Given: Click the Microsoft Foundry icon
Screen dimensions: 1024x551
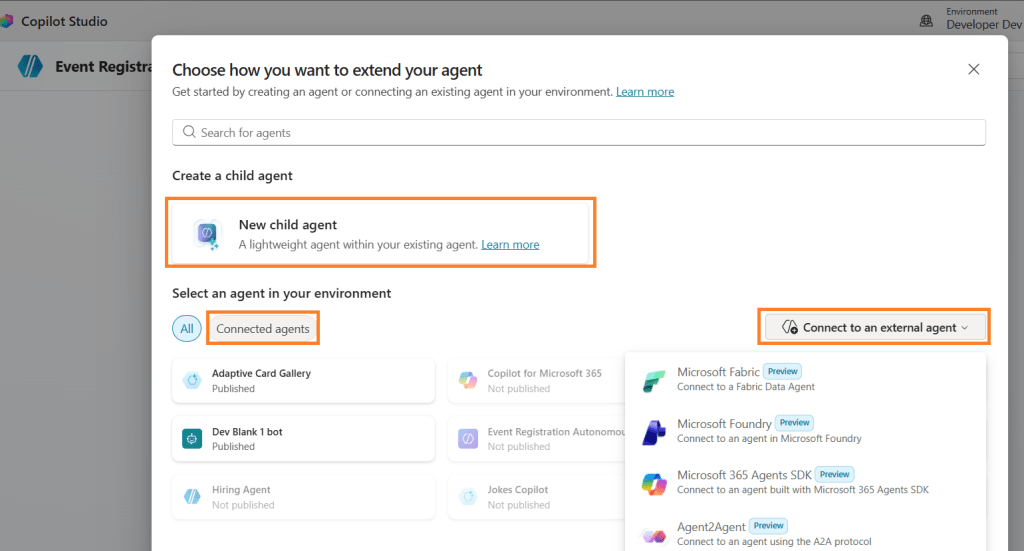Looking at the screenshot, I should [x=654, y=432].
